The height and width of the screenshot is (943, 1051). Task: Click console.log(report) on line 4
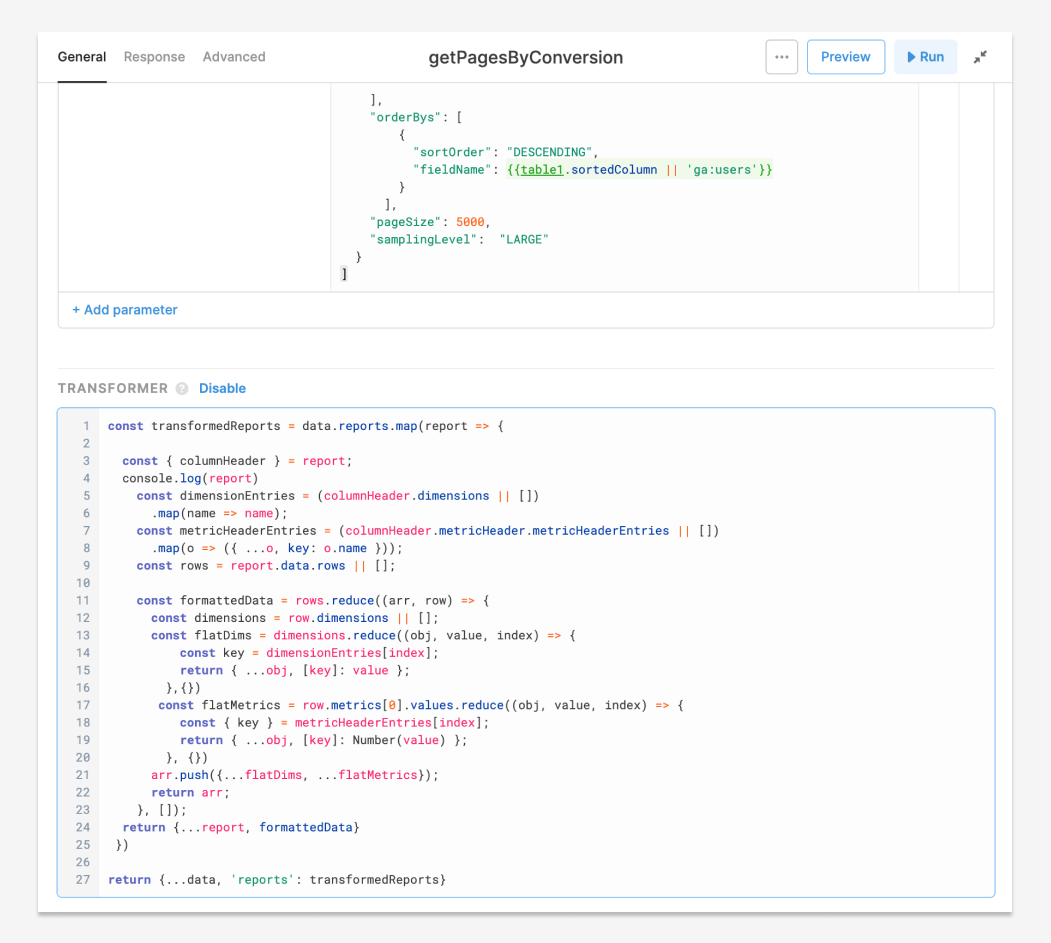click(x=190, y=479)
